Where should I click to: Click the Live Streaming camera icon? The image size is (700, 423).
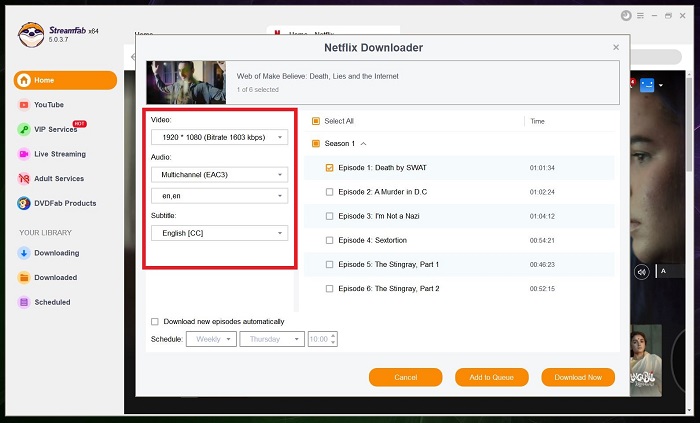coord(24,154)
